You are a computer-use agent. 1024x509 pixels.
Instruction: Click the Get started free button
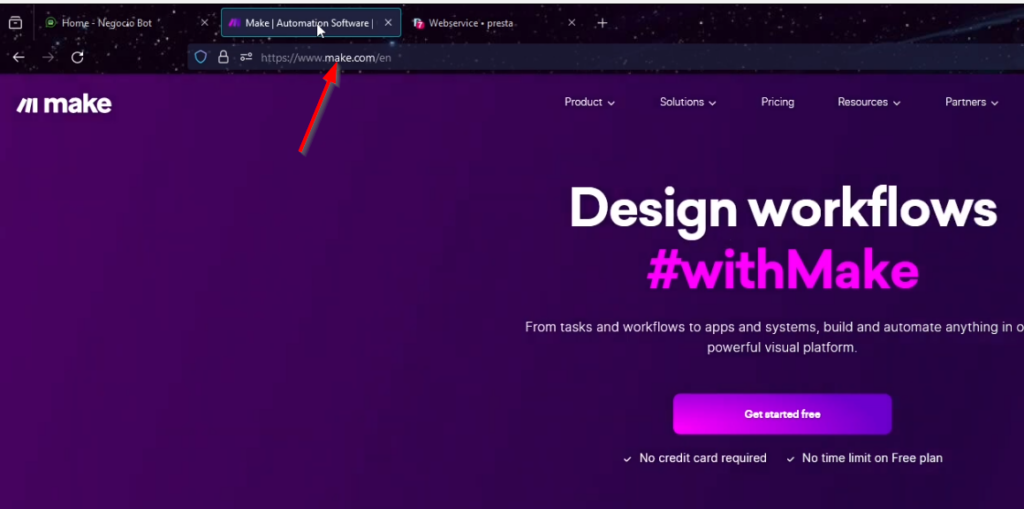pyautogui.click(x=782, y=414)
